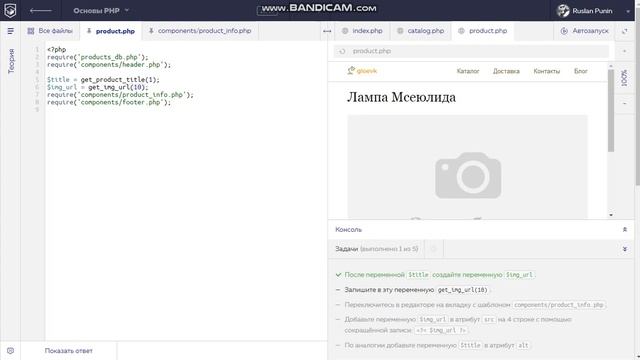Click the 'Показать ответ' button
This screenshot has height=360, width=640.
tap(69, 351)
